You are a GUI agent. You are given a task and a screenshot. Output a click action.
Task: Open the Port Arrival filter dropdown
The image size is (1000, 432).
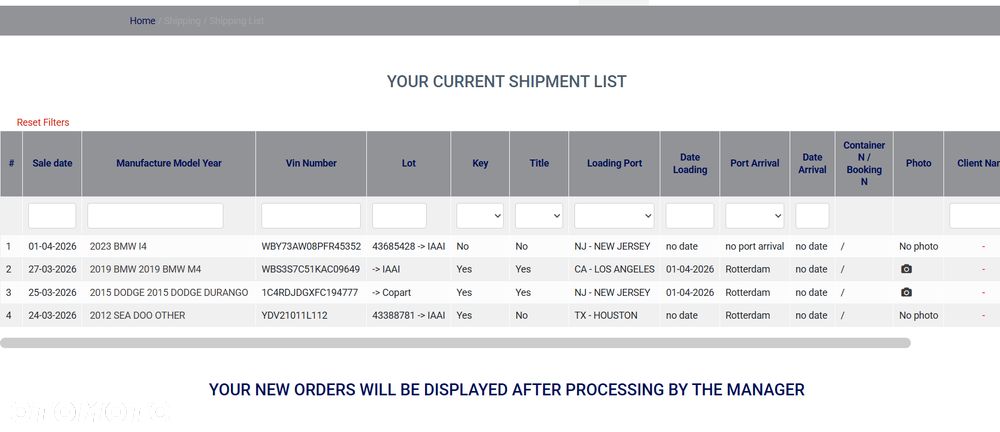tap(754, 215)
